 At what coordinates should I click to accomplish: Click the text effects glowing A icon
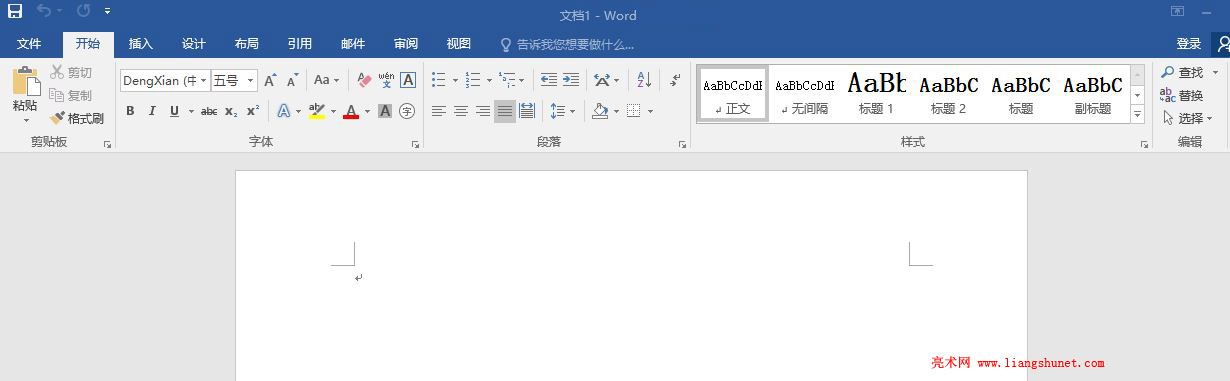click(x=284, y=111)
